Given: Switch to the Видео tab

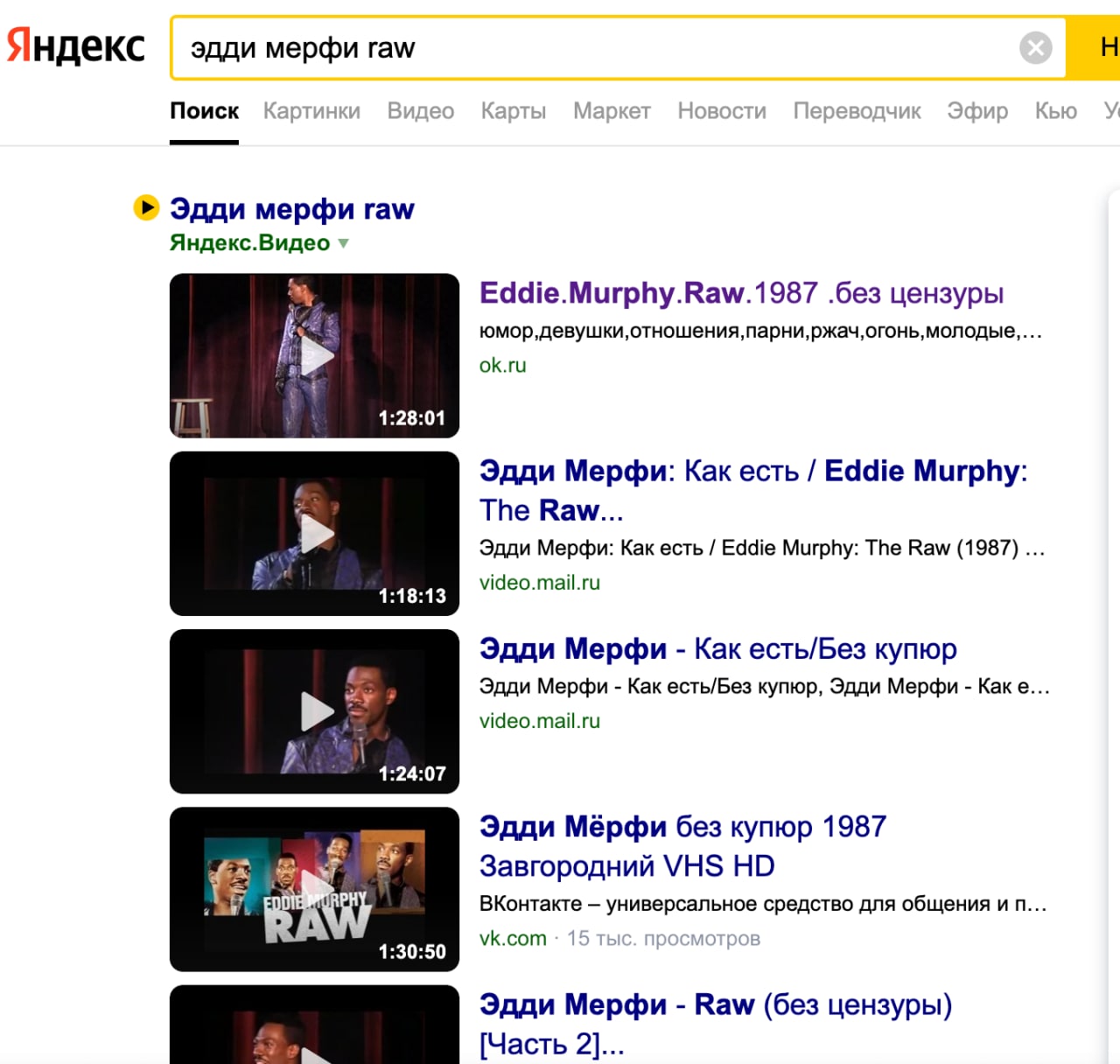Looking at the screenshot, I should [x=421, y=111].
